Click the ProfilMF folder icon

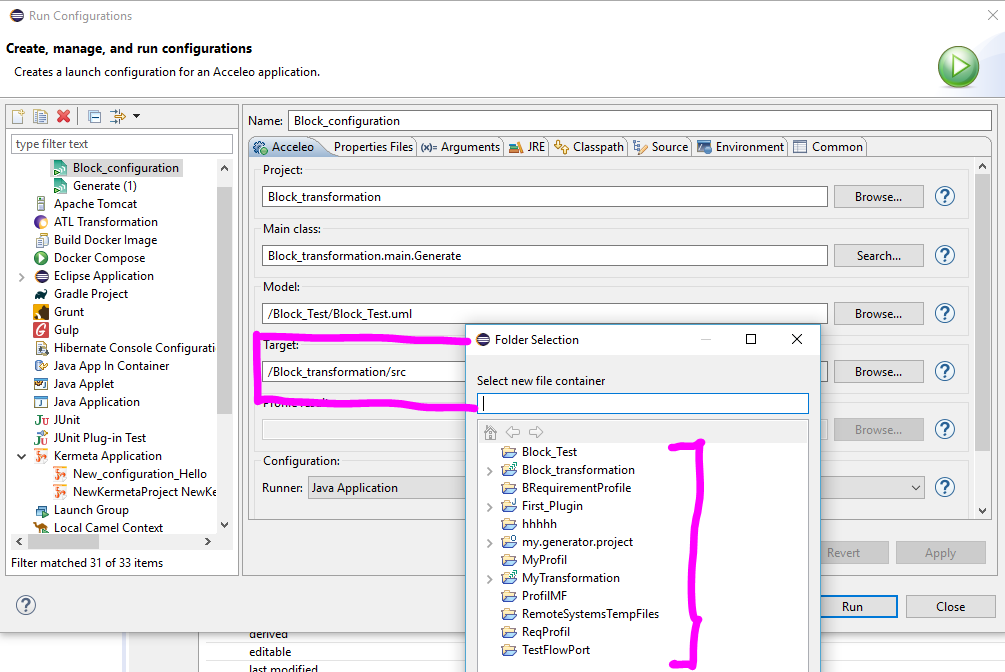[509, 596]
